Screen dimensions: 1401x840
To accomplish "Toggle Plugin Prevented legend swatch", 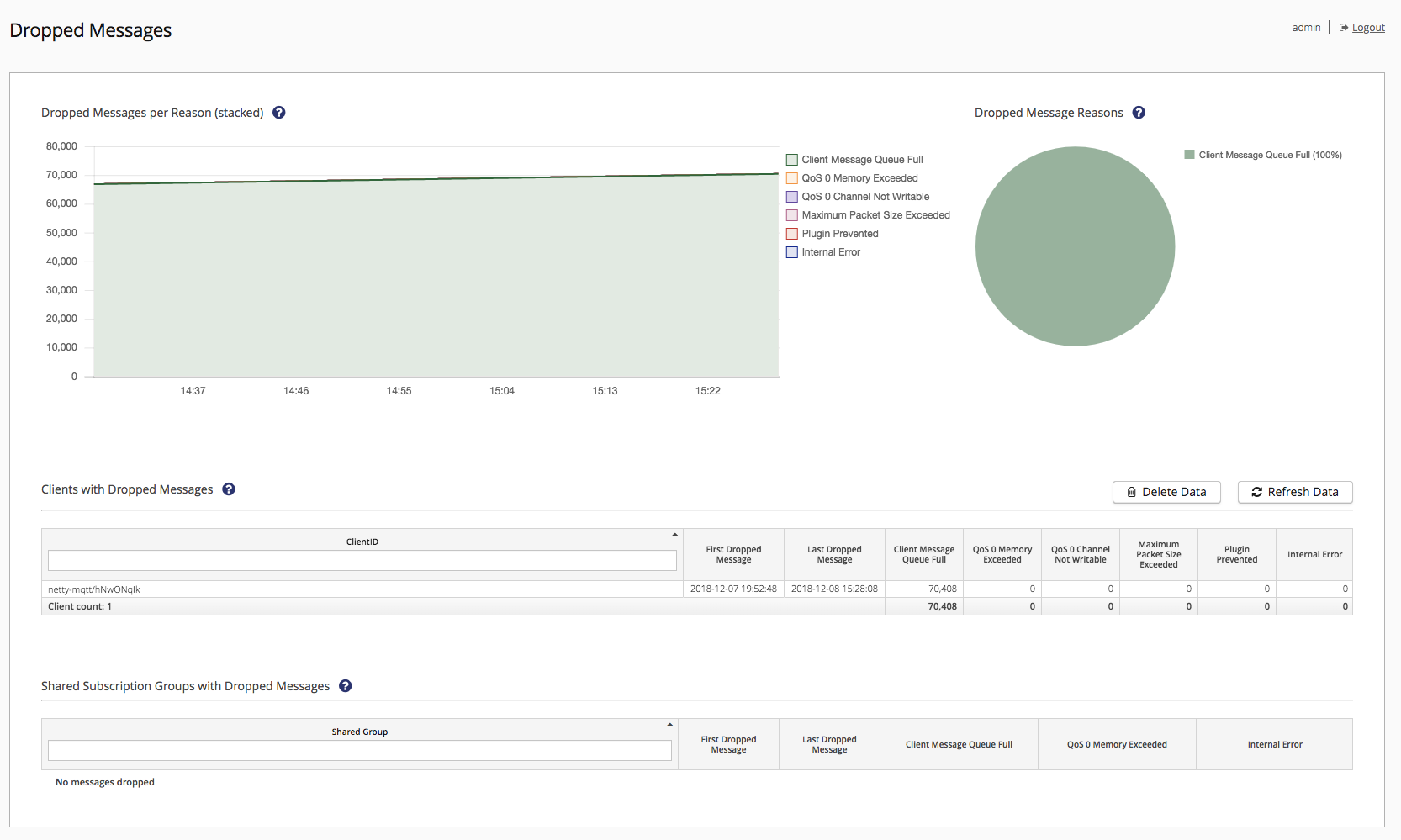I will coord(792,234).
